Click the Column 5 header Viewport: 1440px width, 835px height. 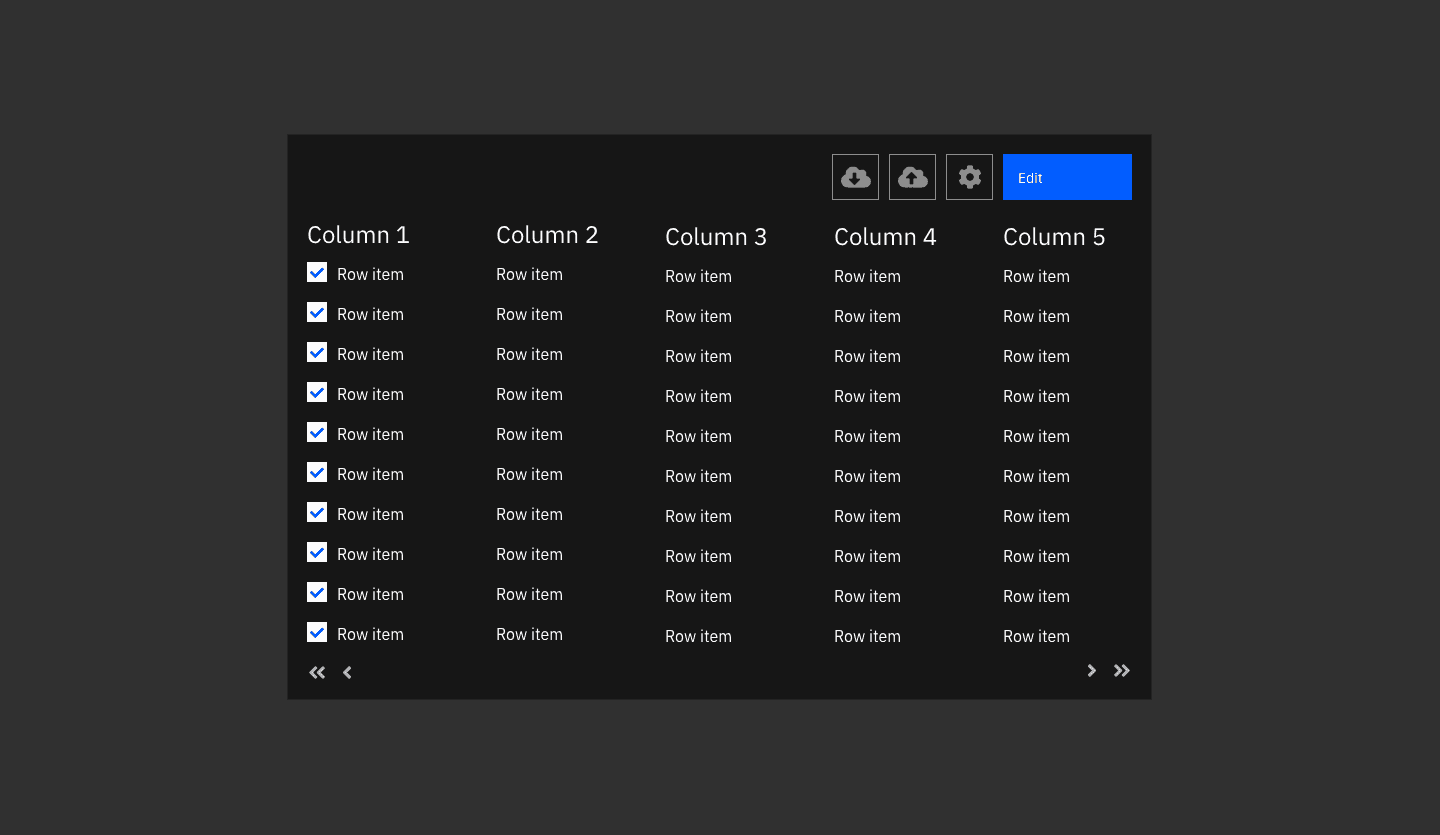coord(1054,237)
